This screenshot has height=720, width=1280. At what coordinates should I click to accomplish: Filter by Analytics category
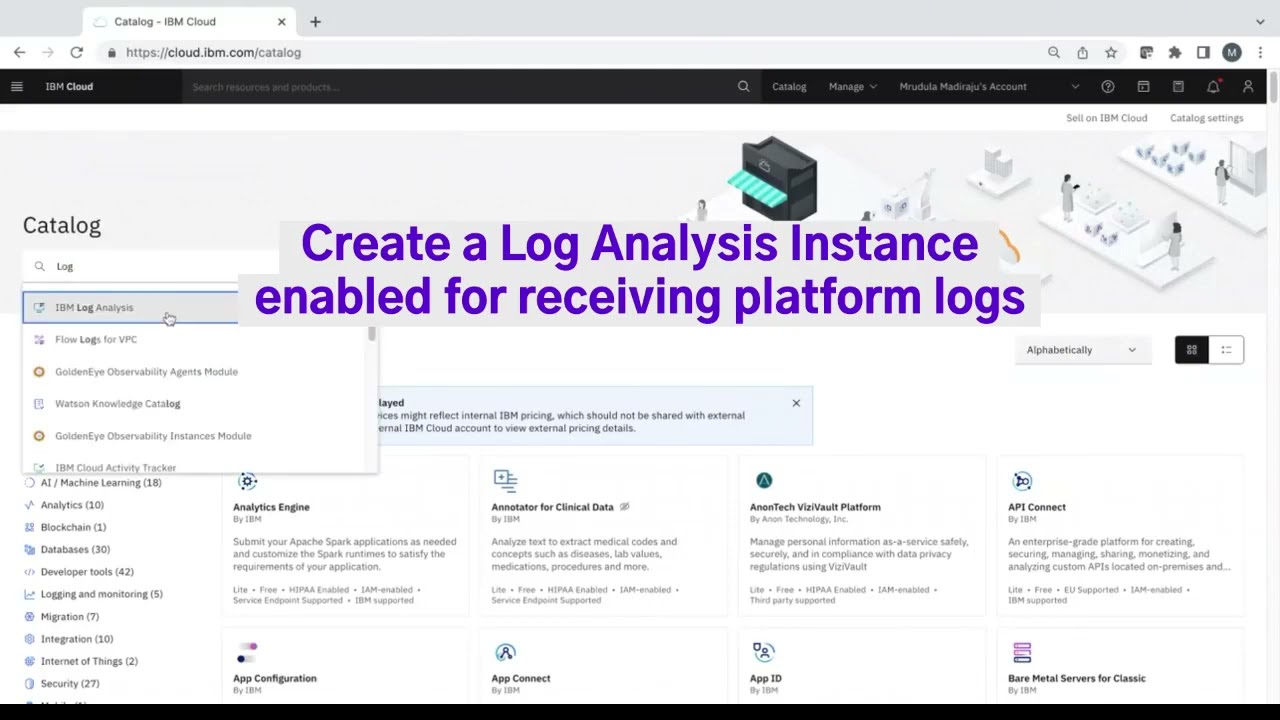71,505
